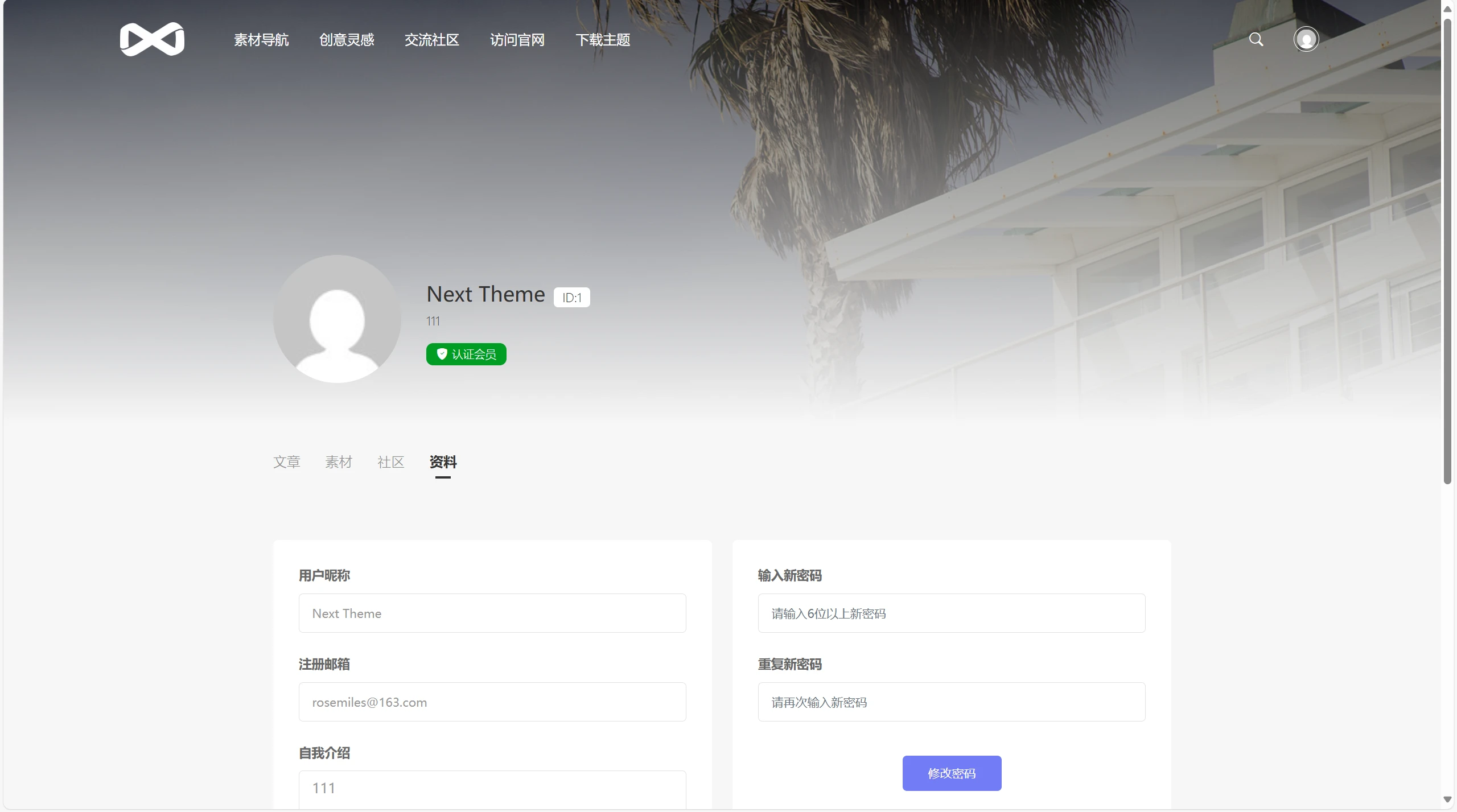Switch to the 素材 tab
Viewport: 1457px width, 812px height.
coord(339,461)
